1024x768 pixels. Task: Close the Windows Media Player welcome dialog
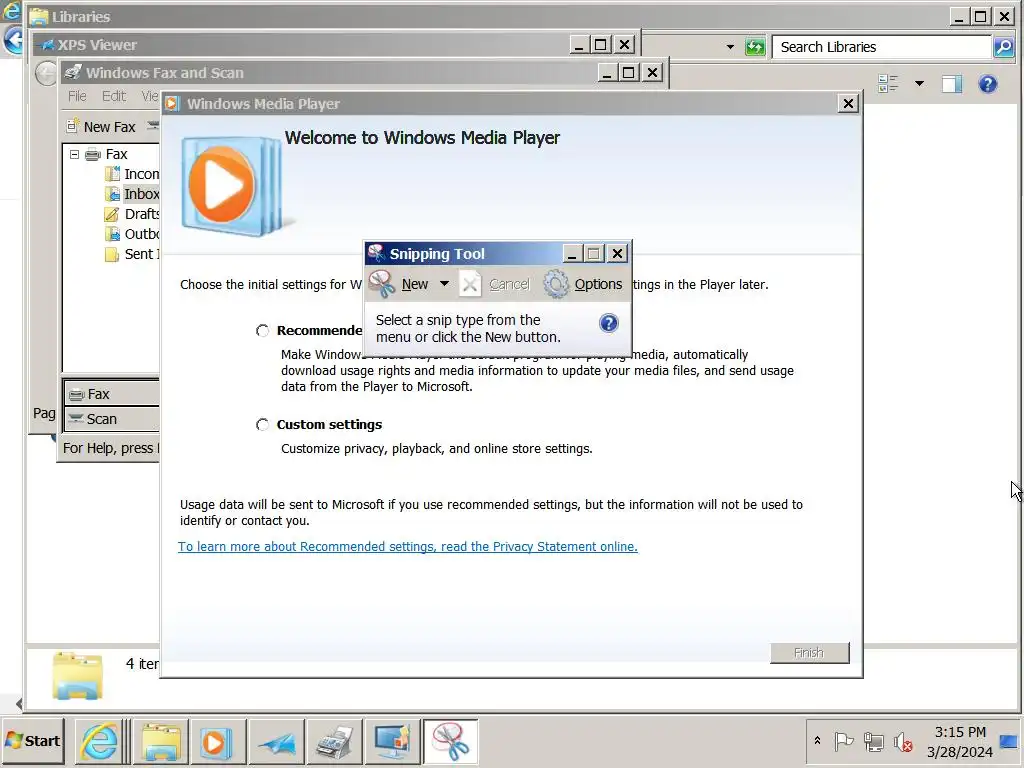tap(848, 103)
